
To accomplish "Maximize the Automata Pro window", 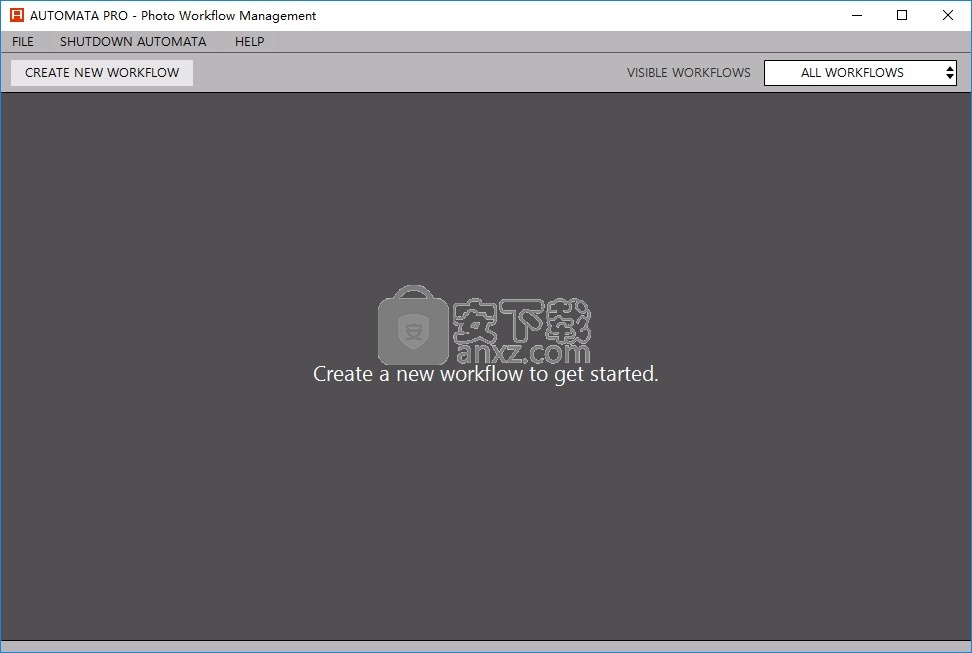I will pyautogui.click(x=902, y=15).
